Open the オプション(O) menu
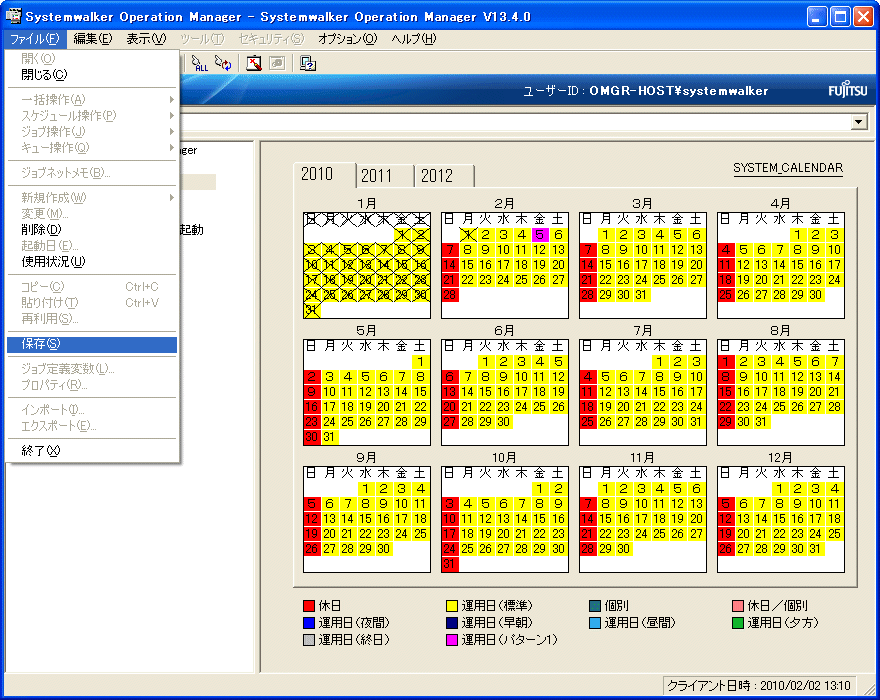880x700 pixels. pos(347,39)
